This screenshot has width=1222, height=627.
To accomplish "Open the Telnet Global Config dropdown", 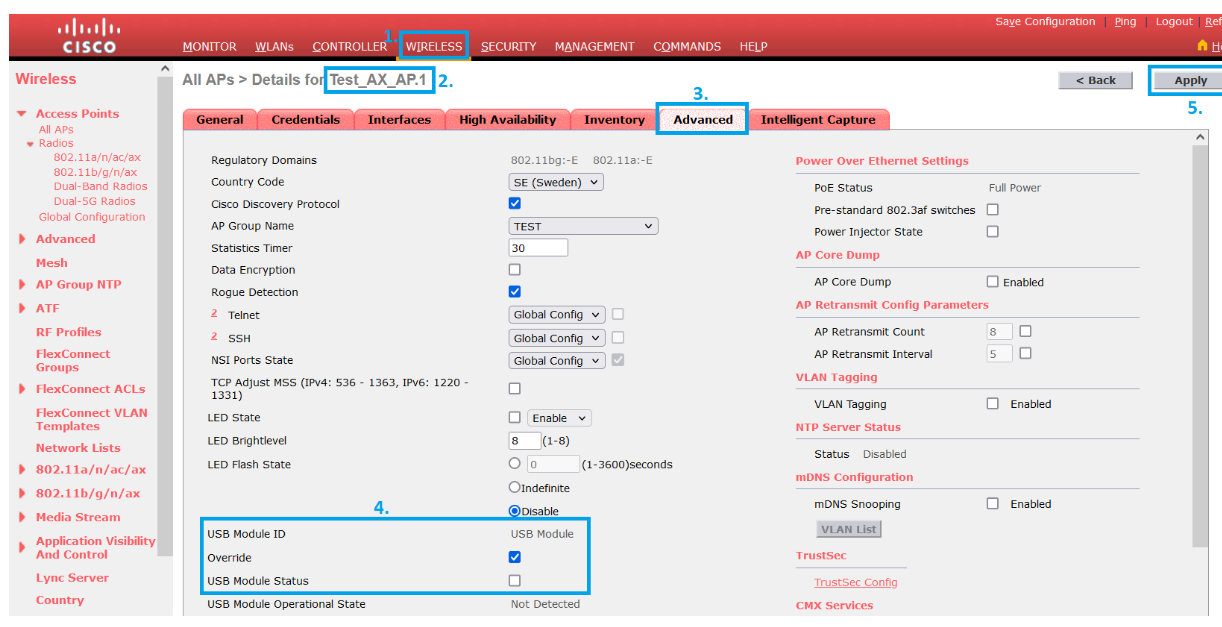I will (x=557, y=314).
